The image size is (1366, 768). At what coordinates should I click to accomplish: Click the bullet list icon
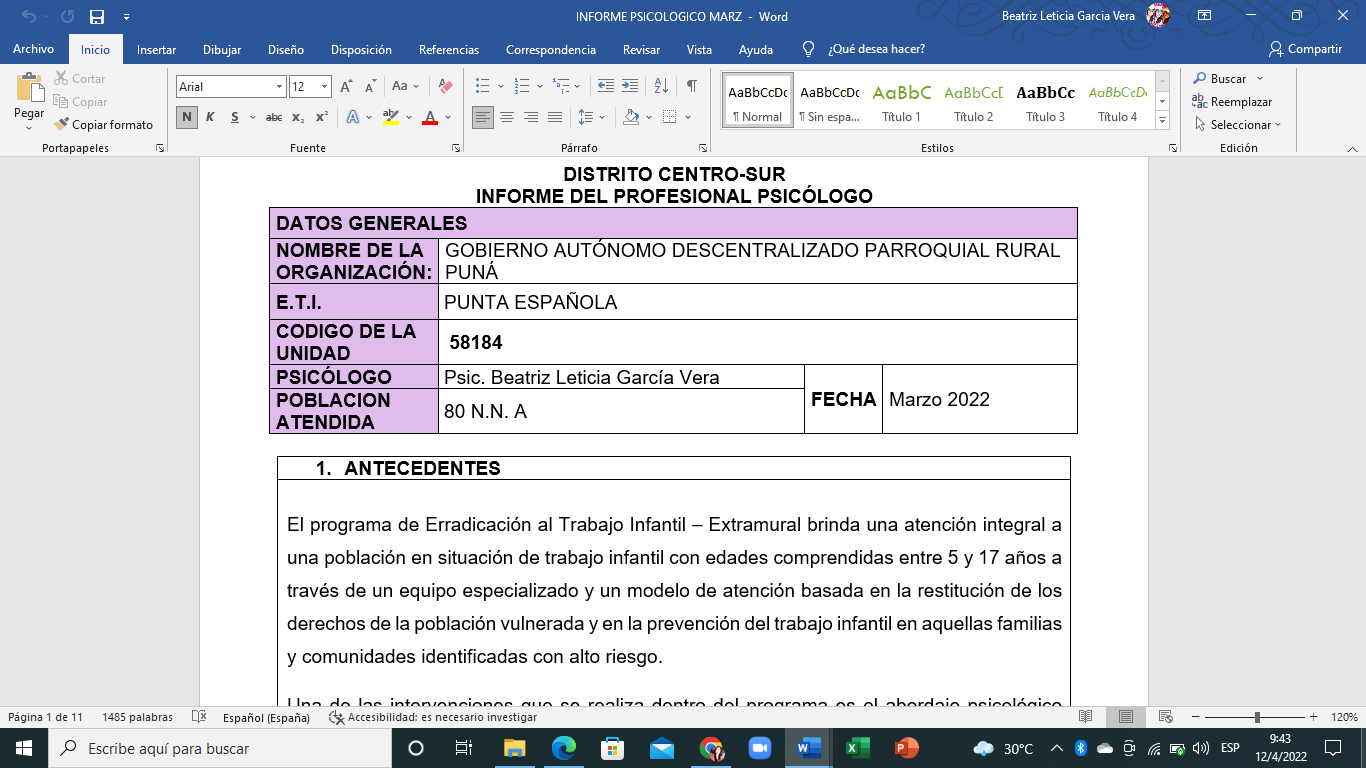tap(483, 87)
